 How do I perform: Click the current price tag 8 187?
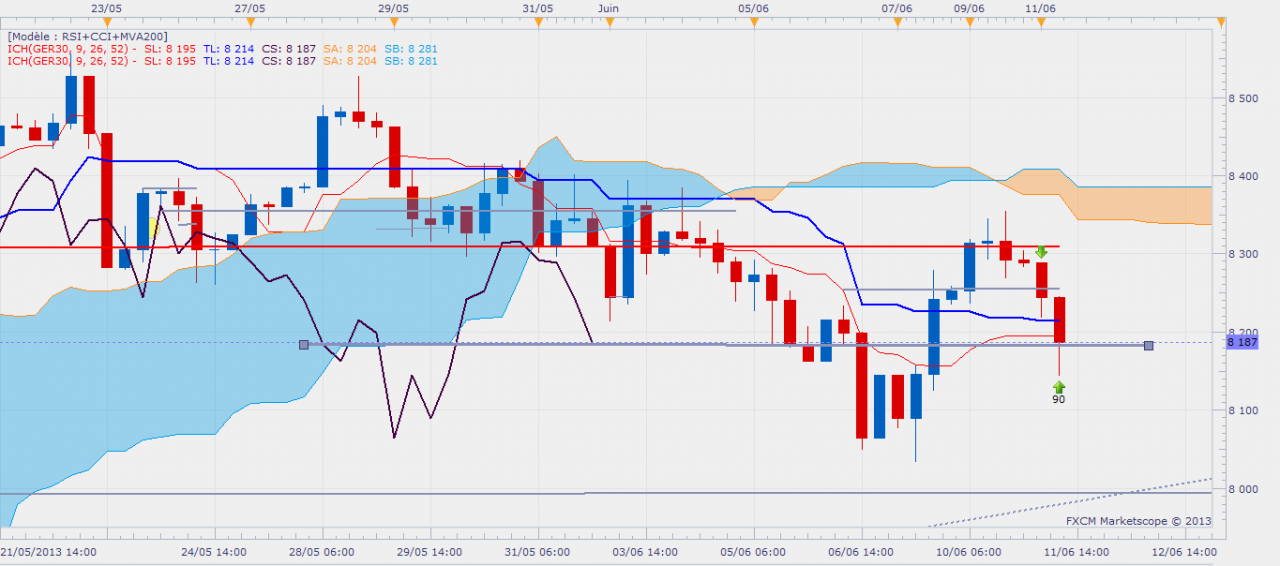click(1241, 342)
